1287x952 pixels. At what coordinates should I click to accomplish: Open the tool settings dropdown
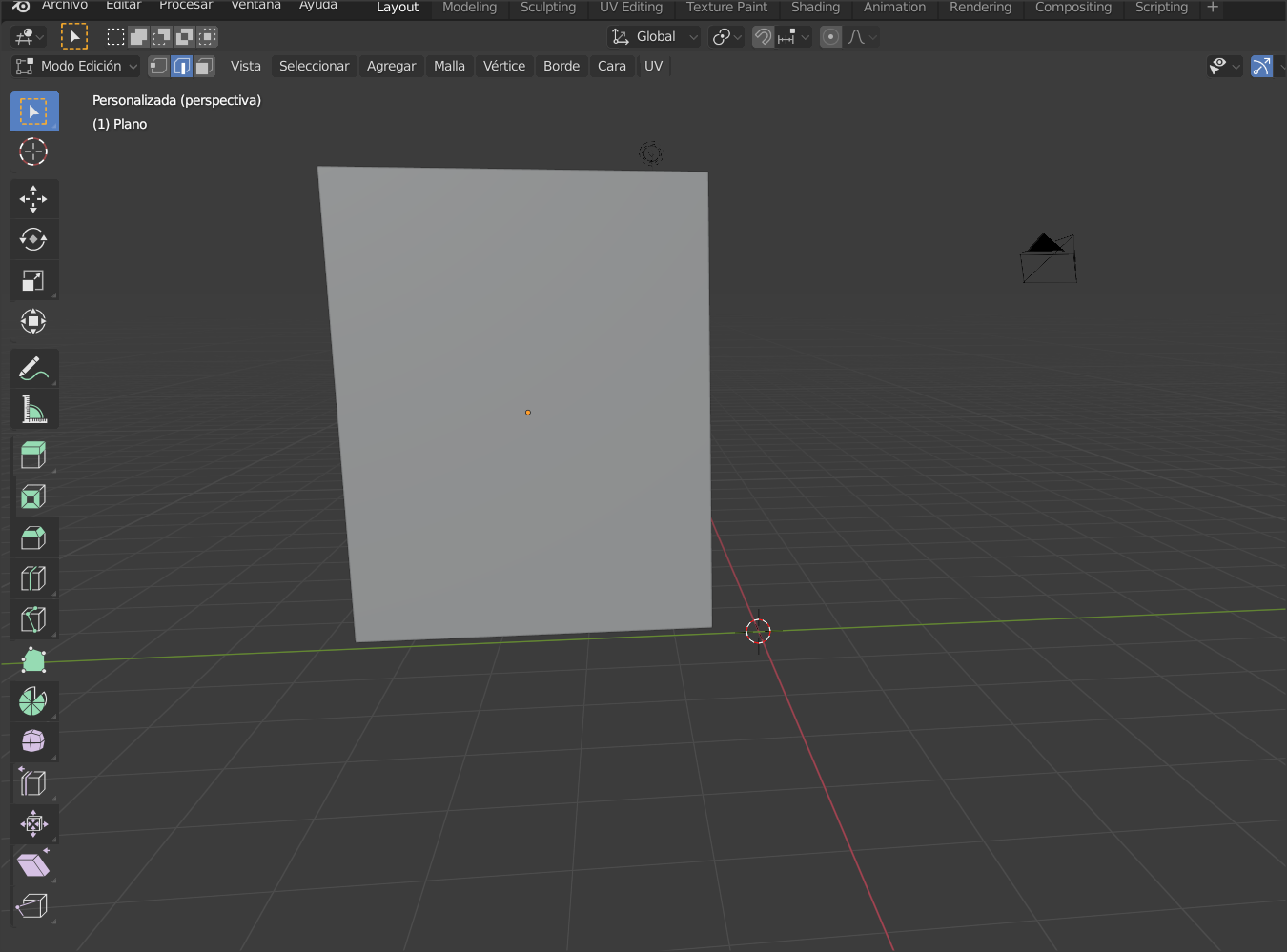[x=29, y=36]
